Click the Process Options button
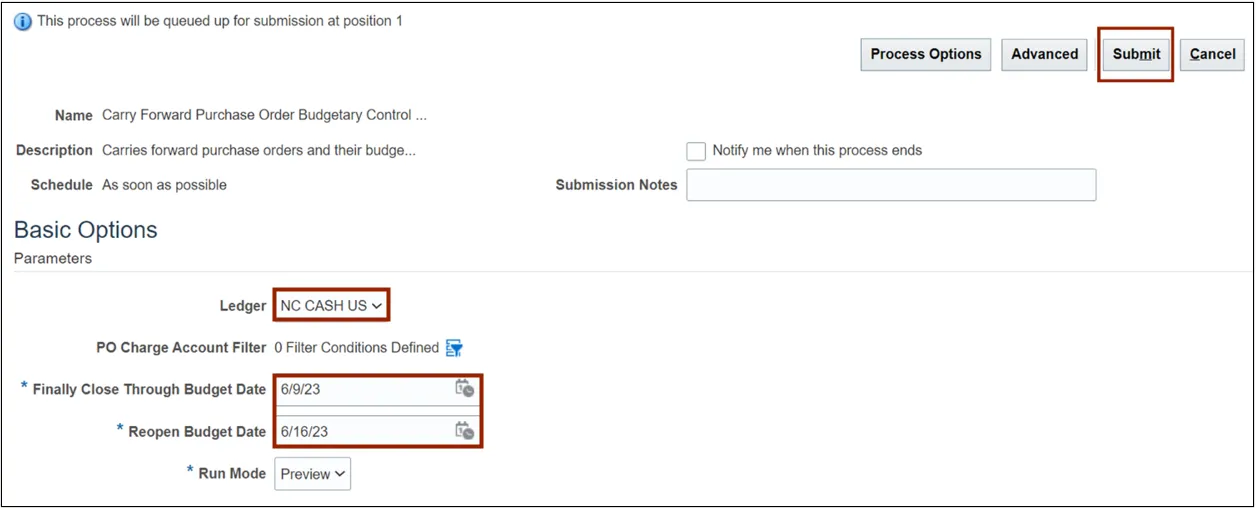This screenshot has width=1257, height=510. 925,55
